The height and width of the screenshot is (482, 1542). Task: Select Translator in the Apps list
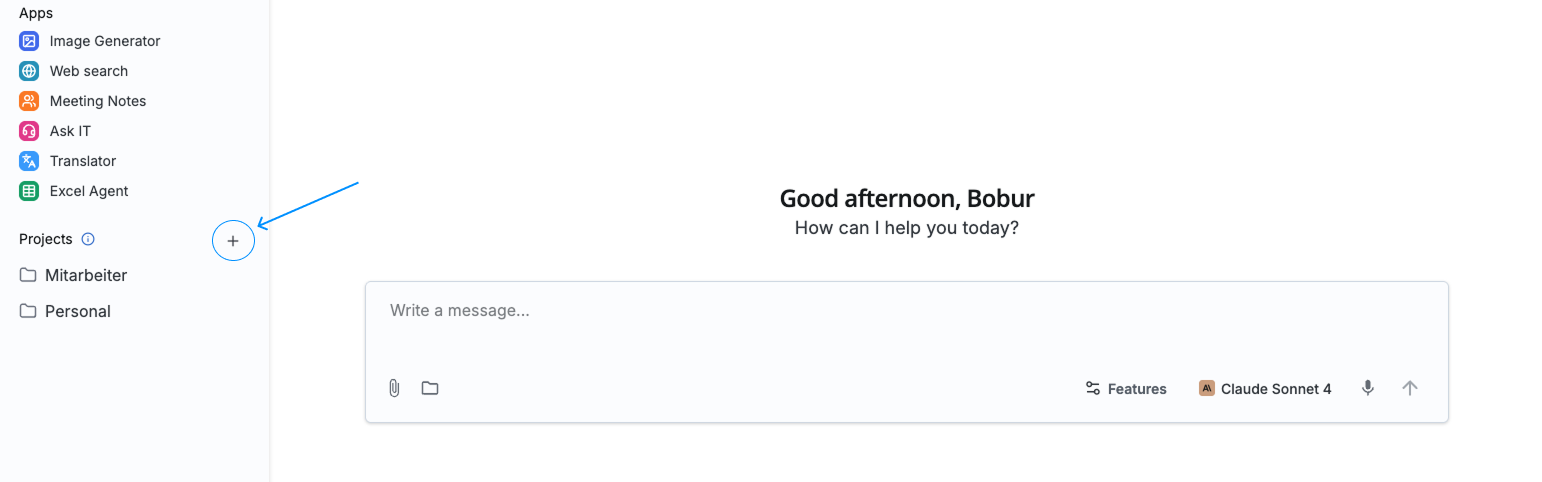pyautogui.click(x=83, y=161)
